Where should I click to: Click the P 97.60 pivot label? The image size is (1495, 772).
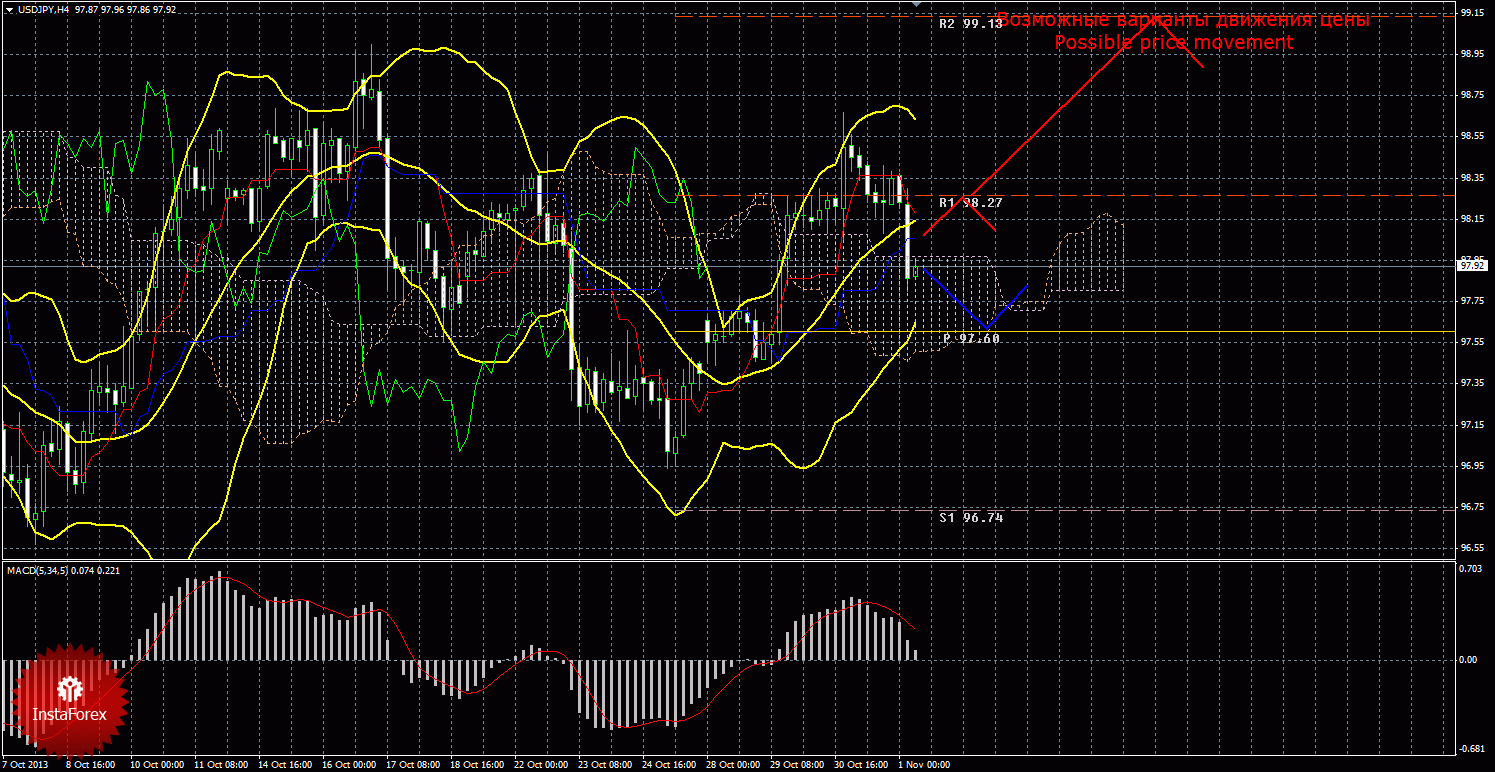coord(970,339)
